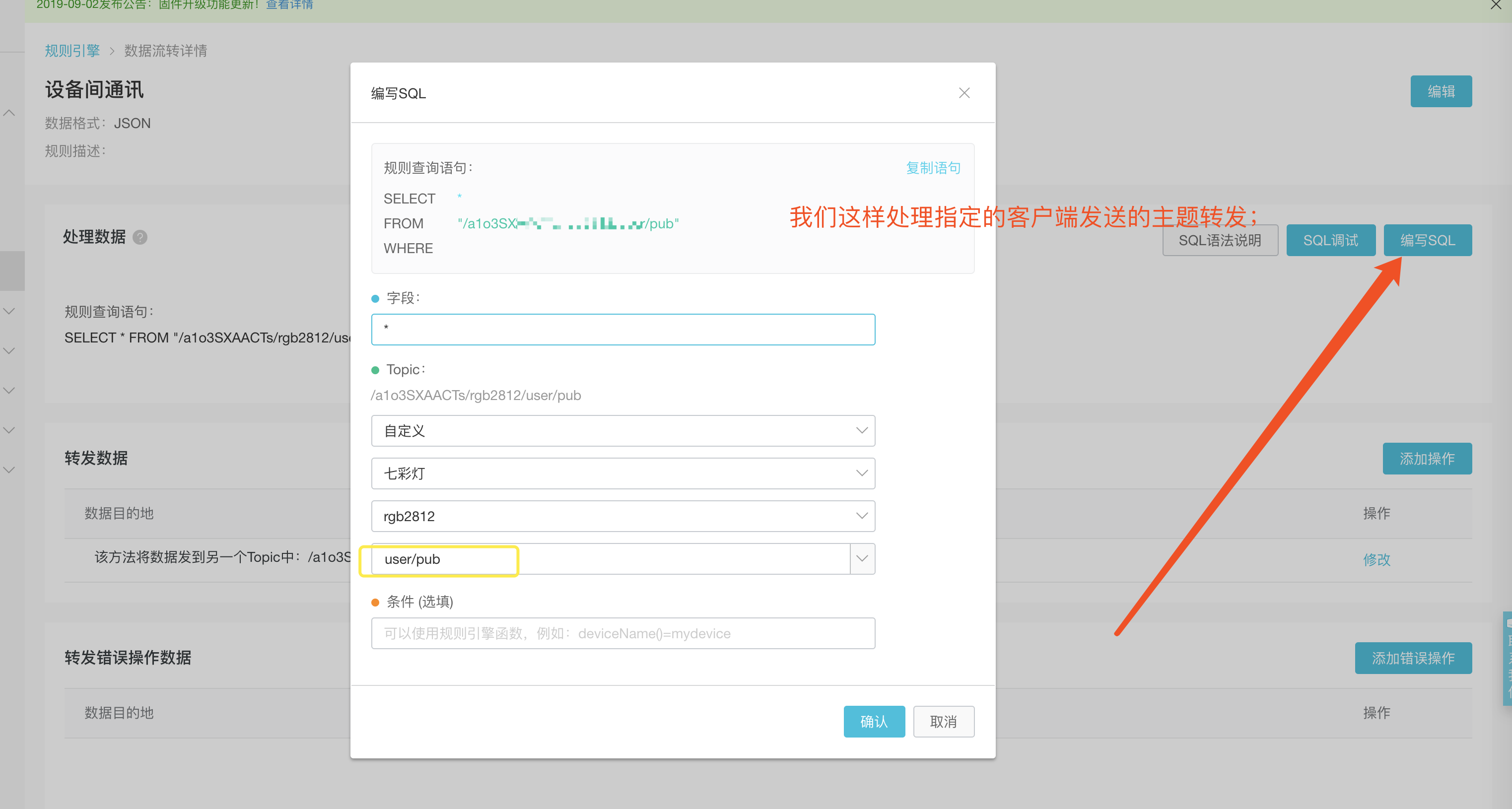The image size is (1512, 809).
Task: Click 添加操作 to add a forwarding action
Action: click(x=1427, y=459)
